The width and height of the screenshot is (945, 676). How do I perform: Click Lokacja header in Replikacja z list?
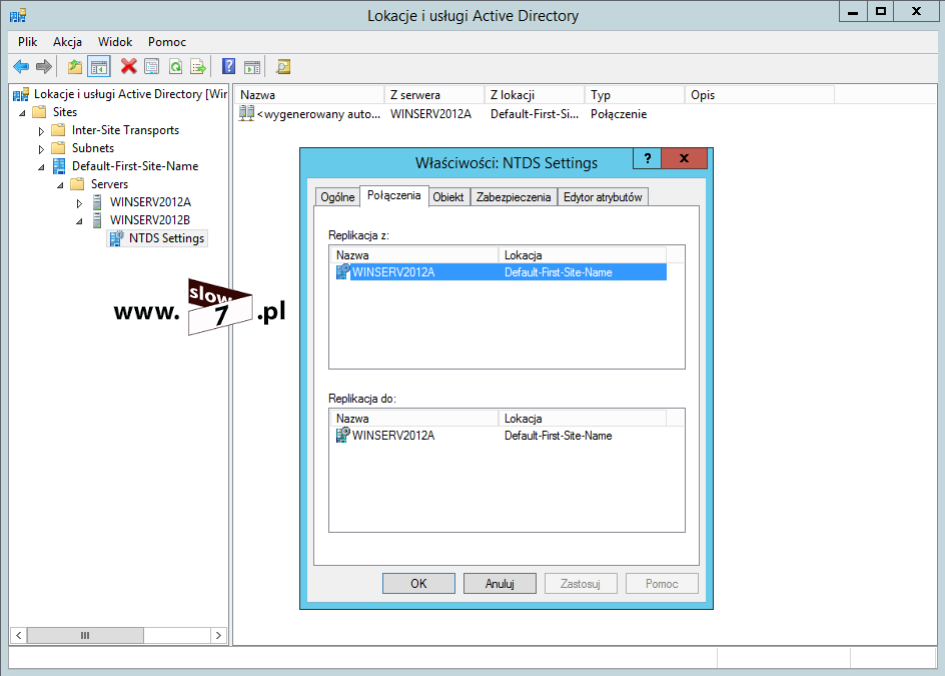(x=582, y=255)
